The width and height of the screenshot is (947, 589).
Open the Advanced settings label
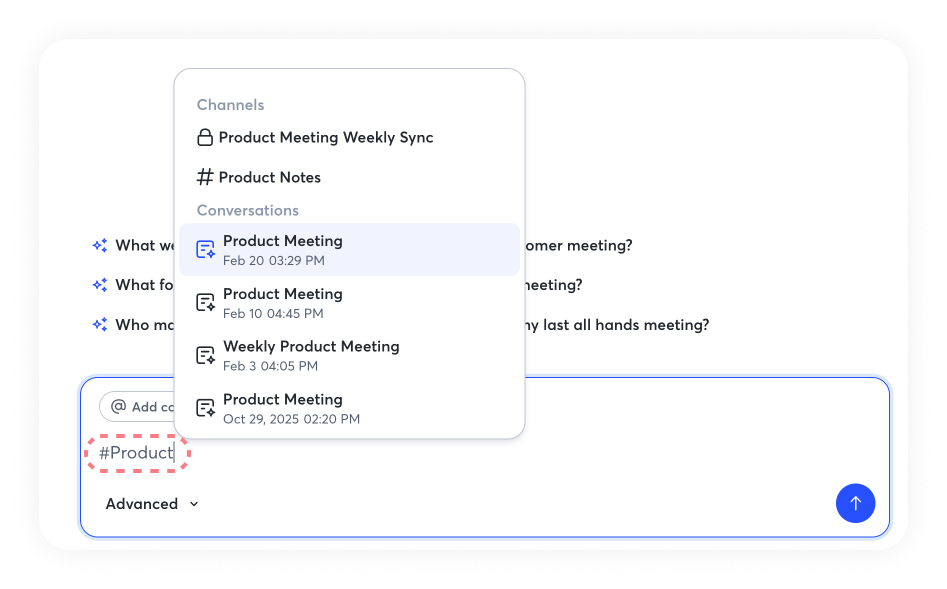tap(142, 504)
